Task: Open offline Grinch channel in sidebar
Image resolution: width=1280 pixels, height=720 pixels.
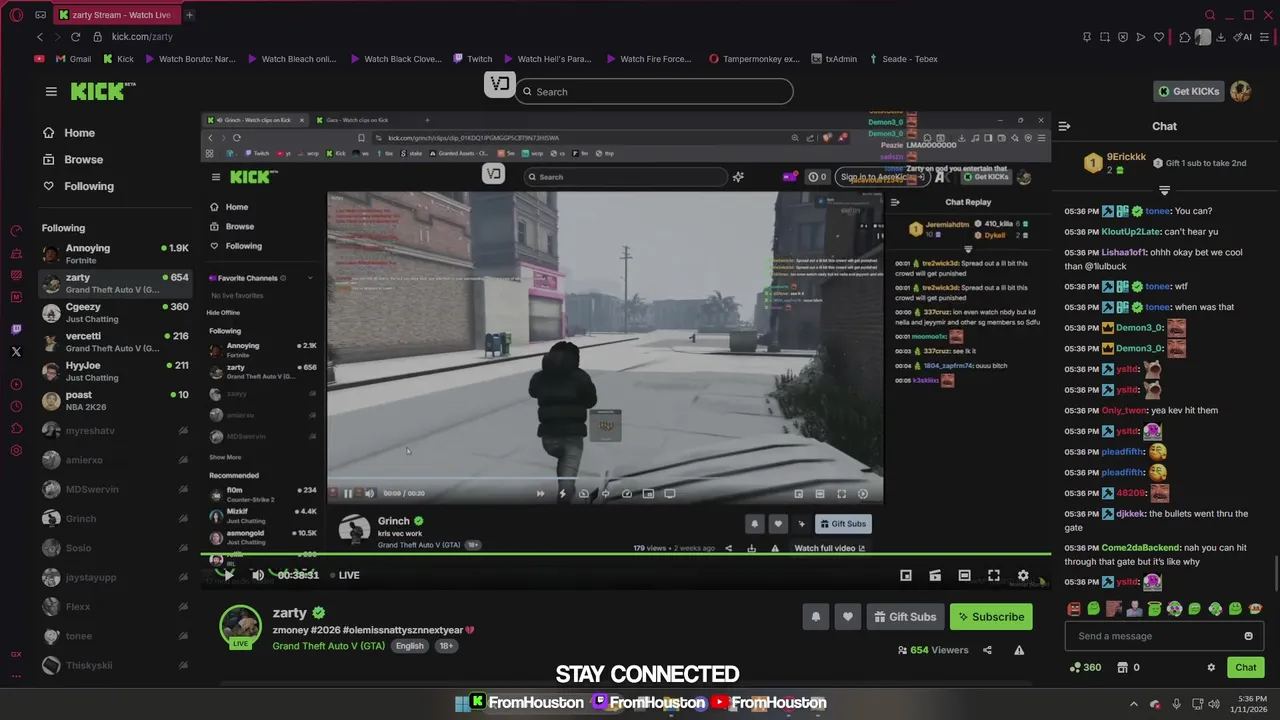Action: point(115,519)
